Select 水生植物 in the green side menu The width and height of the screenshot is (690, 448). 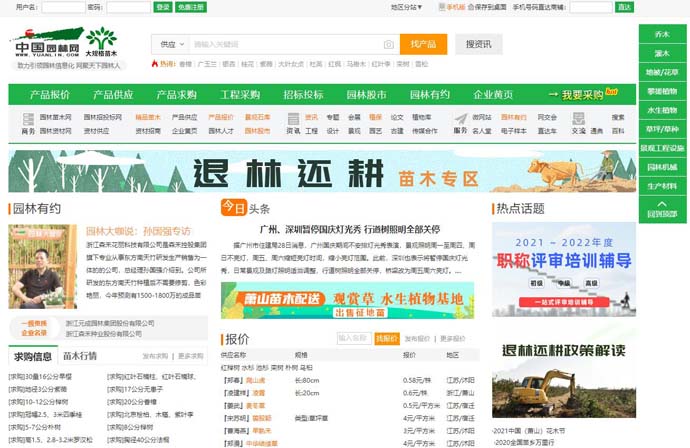coord(662,110)
